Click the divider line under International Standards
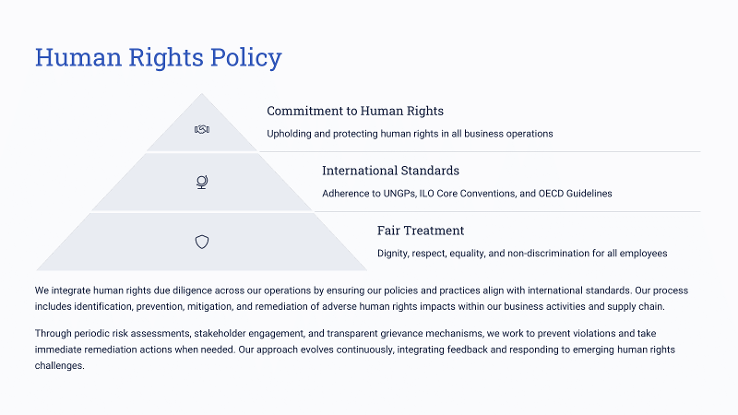This screenshot has height=415, width=738. 507,211
